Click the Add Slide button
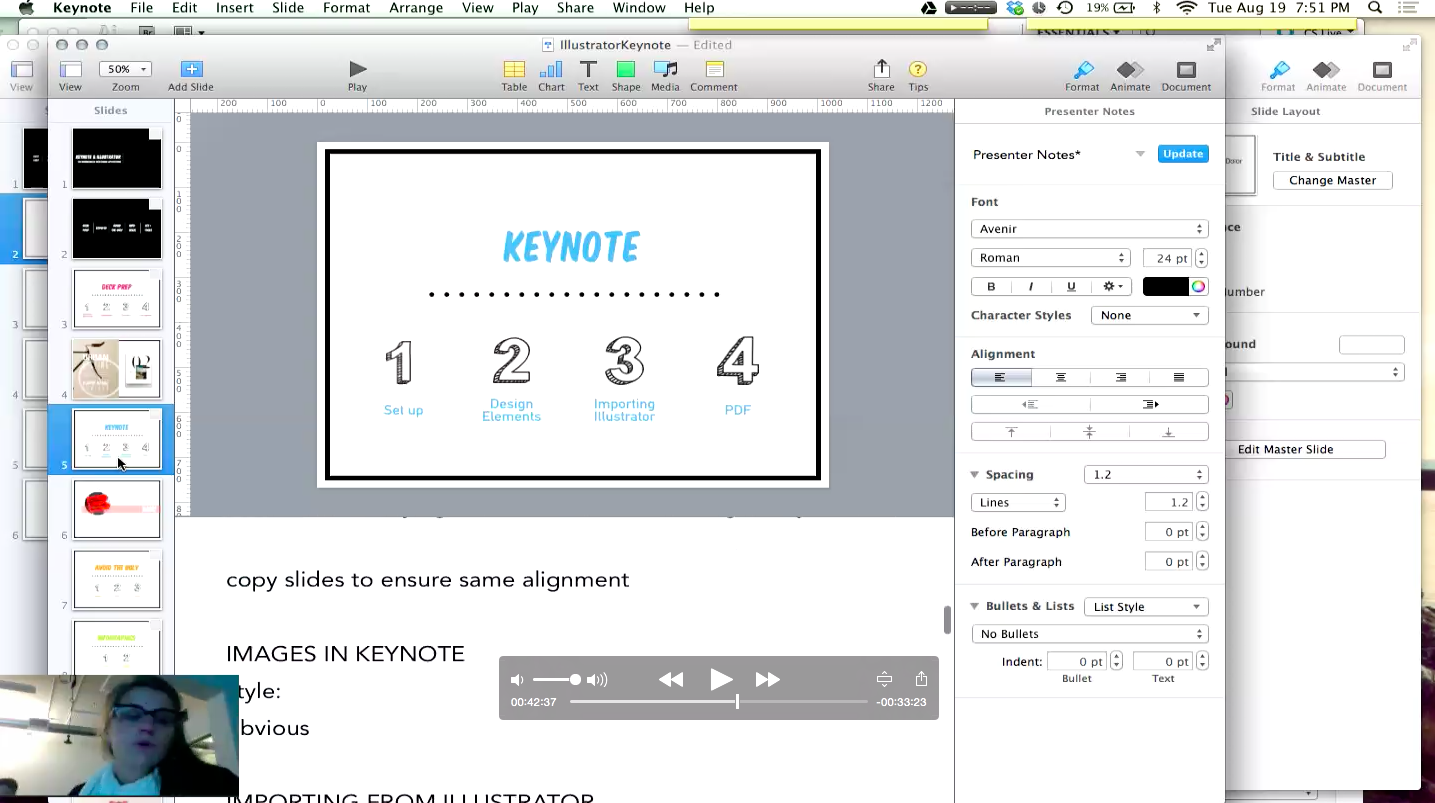1435x803 pixels. 191,75
